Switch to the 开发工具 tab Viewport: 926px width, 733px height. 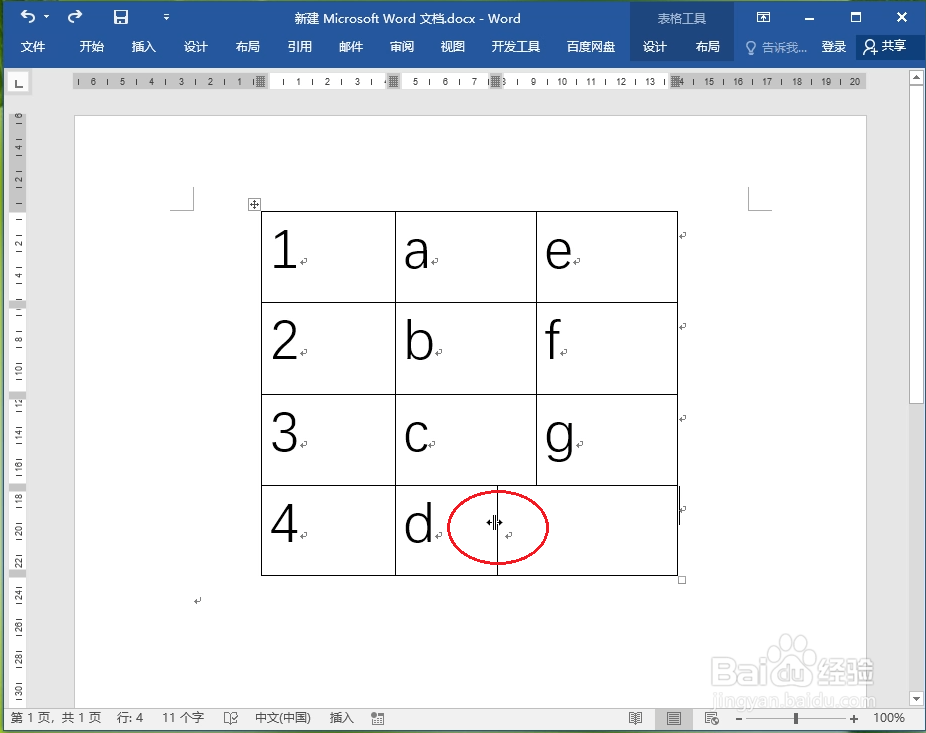(x=516, y=47)
